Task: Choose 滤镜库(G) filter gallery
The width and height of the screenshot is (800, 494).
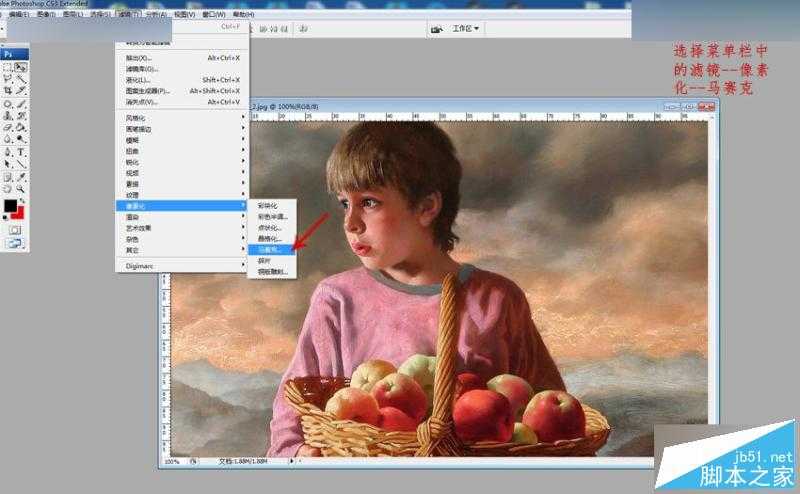Action: (x=182, y=69)
